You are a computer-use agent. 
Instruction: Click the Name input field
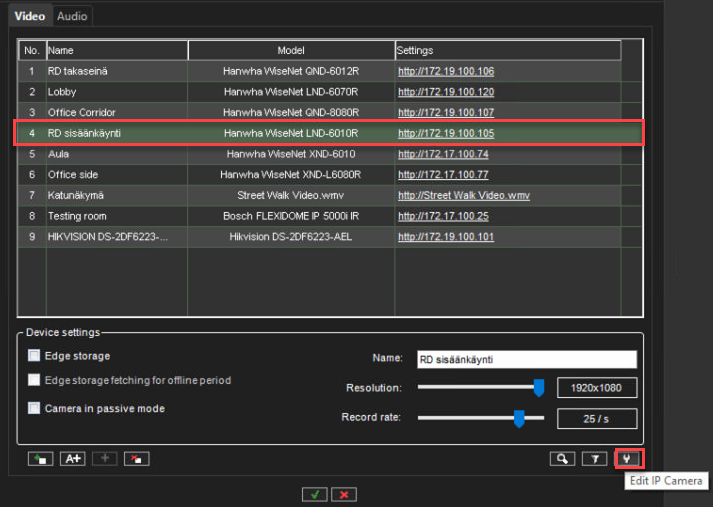(526, 359)
